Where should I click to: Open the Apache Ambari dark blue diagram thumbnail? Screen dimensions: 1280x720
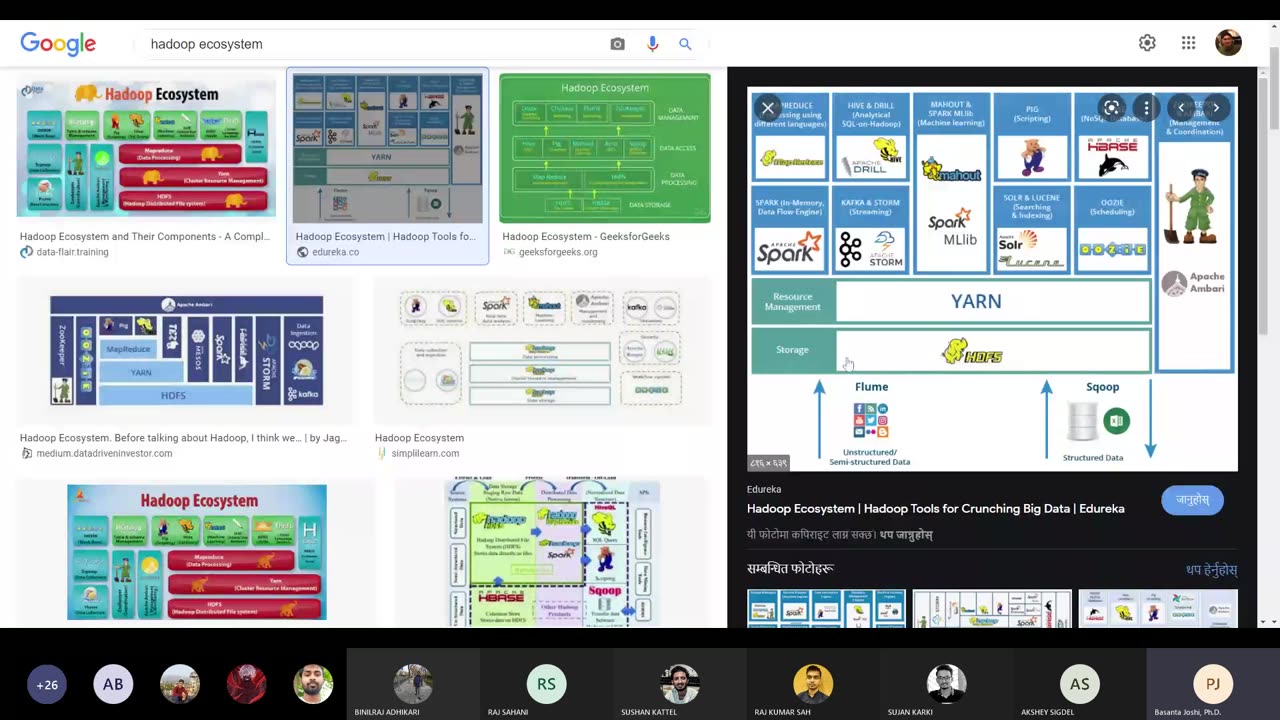tap(187, 350)
